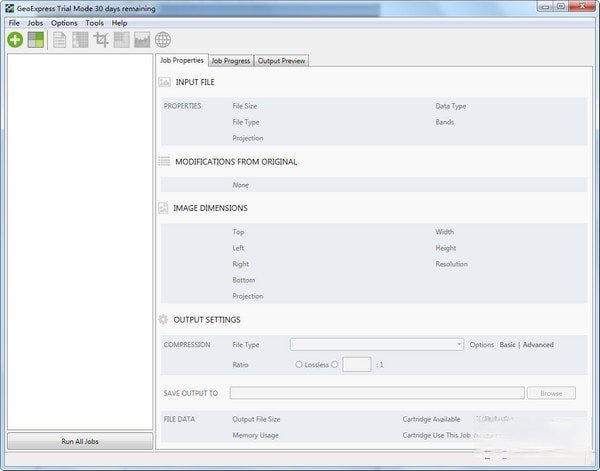Screen dimensions: 600x471
Task: Click the 'Bottom' label in Image Dimensions
Action: click(244, 280)
